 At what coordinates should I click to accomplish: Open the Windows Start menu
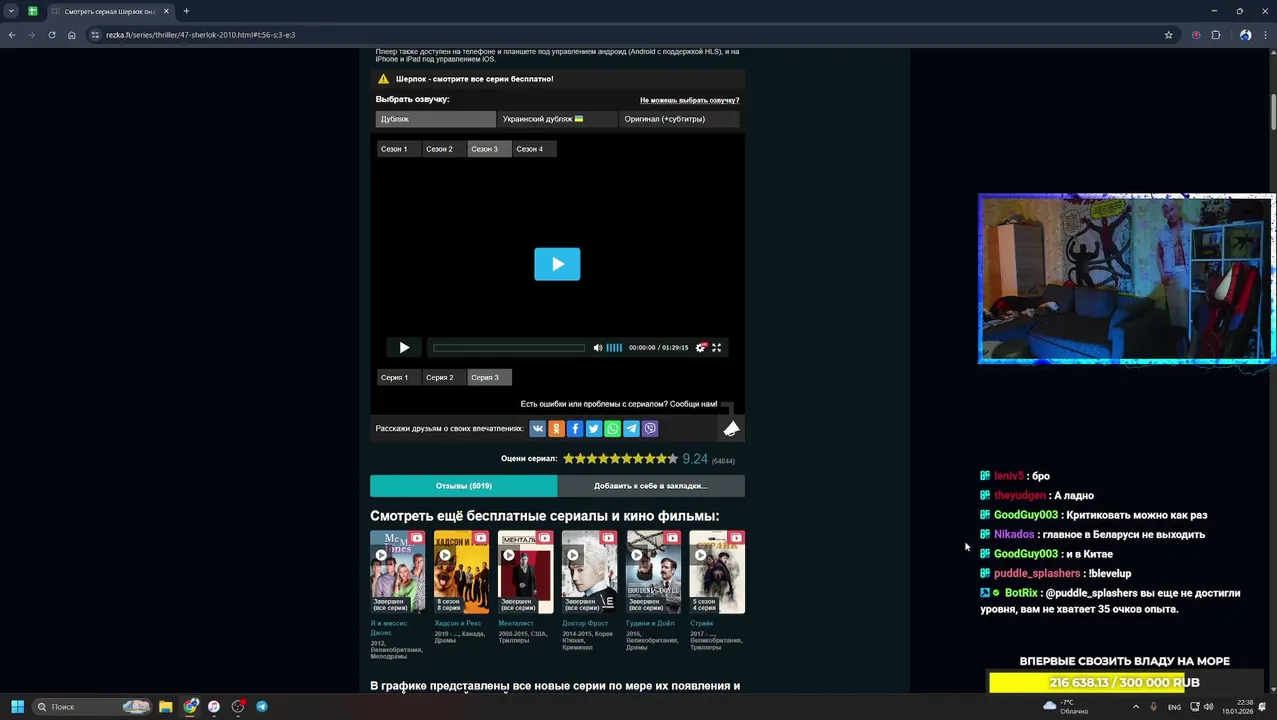coord(17,707)
